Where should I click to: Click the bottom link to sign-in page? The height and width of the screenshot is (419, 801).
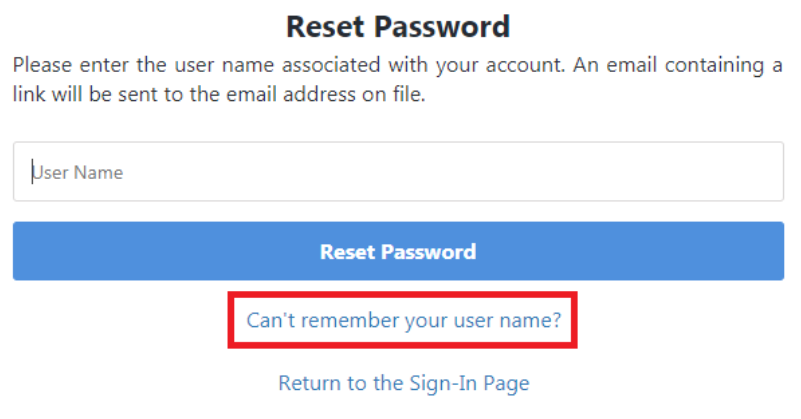[403, 383]
